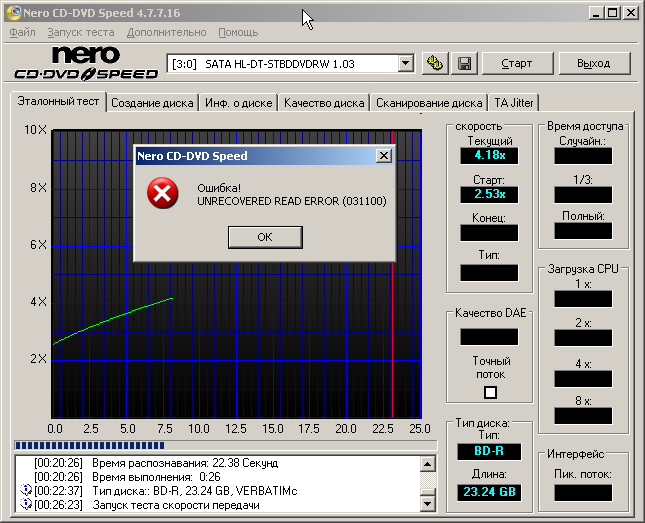Close the main Nero CD-DVD Speed window
The width and height of the screenshot is (645, 523).
(631, 13)
